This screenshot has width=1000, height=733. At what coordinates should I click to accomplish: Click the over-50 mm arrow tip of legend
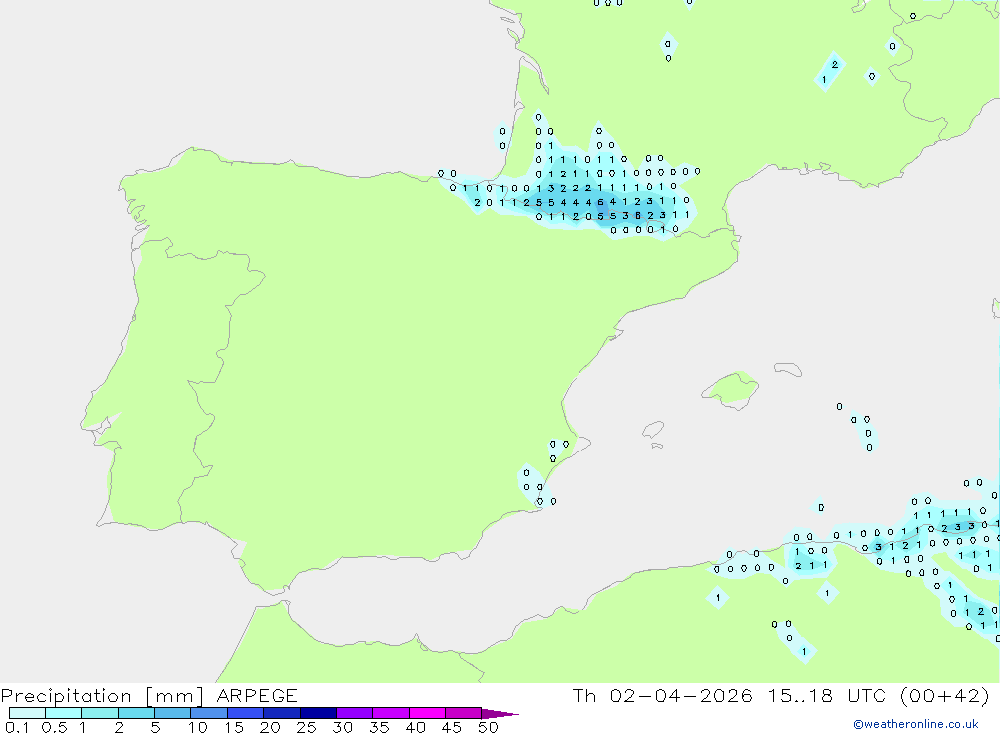tap(500, 714)
